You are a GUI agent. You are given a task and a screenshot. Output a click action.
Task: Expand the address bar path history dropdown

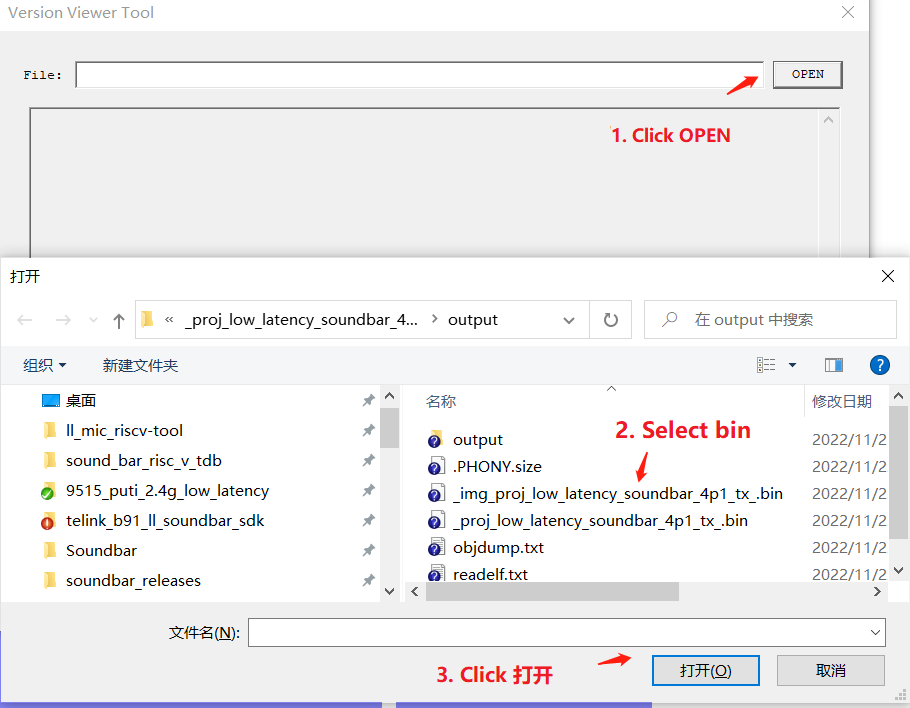569,320
